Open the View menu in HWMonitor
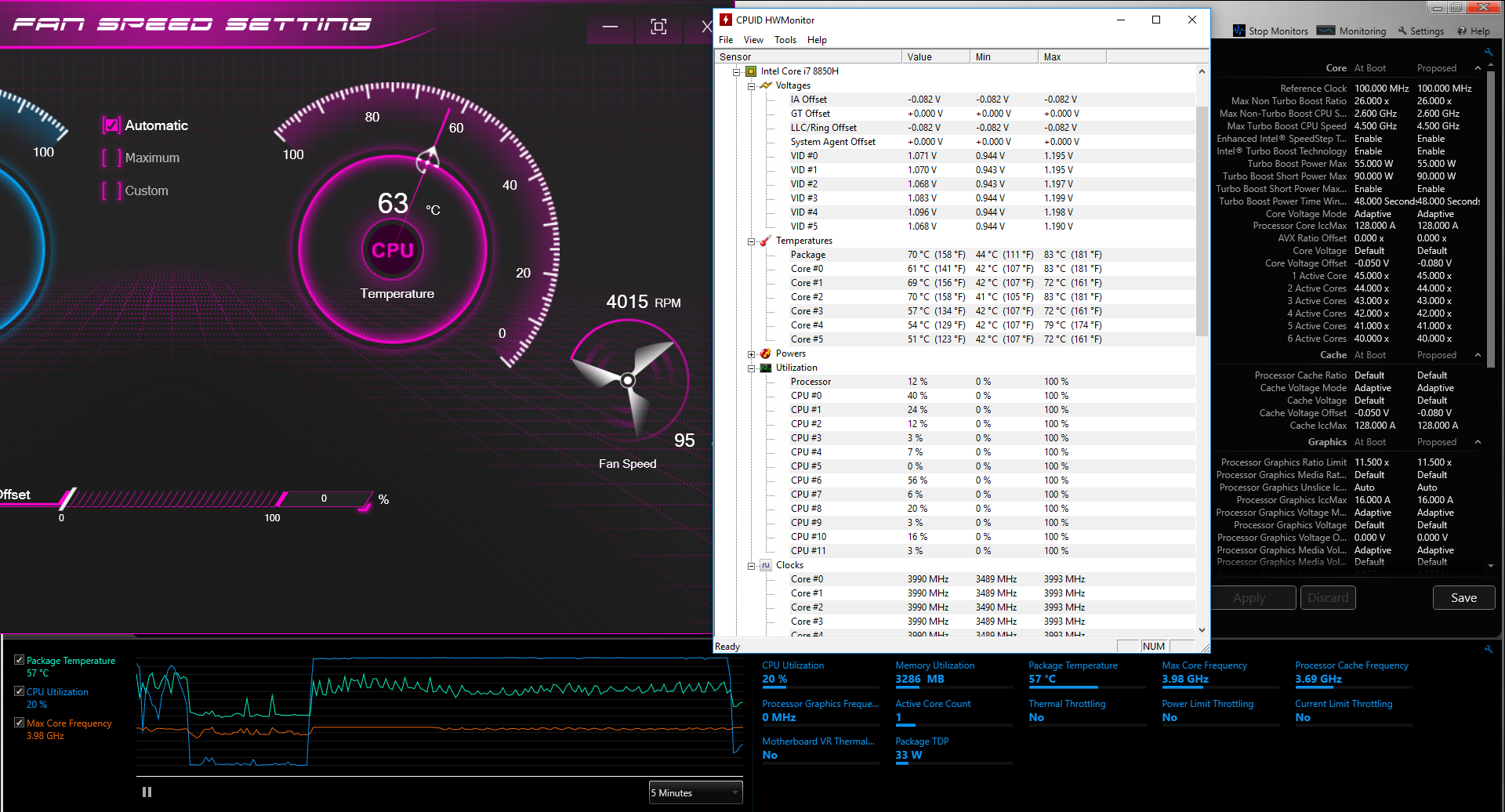The width and height of the screenshot is (1505, 812). [753, 40]
